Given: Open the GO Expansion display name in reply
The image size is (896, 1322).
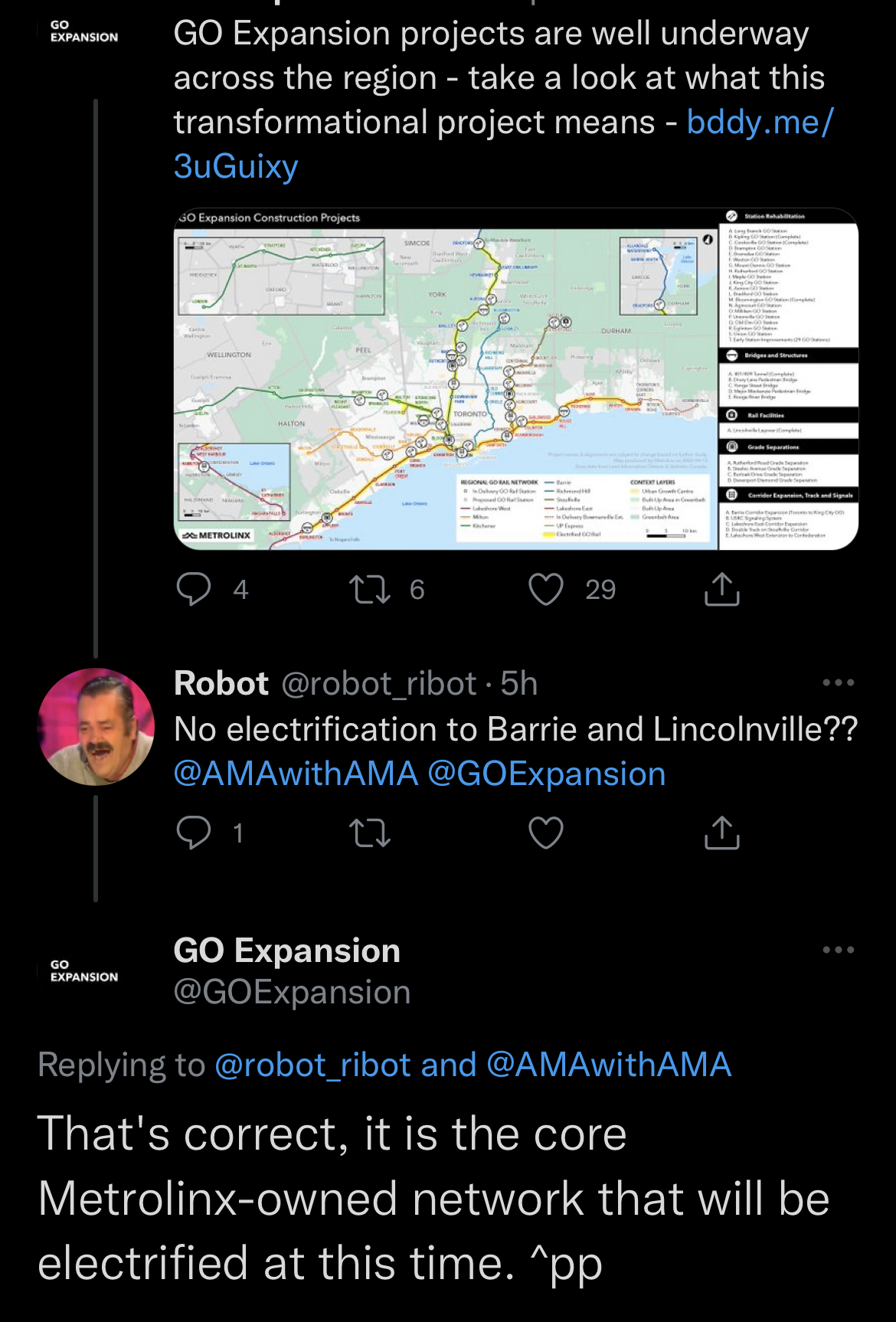Looking at the screenshot, I should (287, 951).
